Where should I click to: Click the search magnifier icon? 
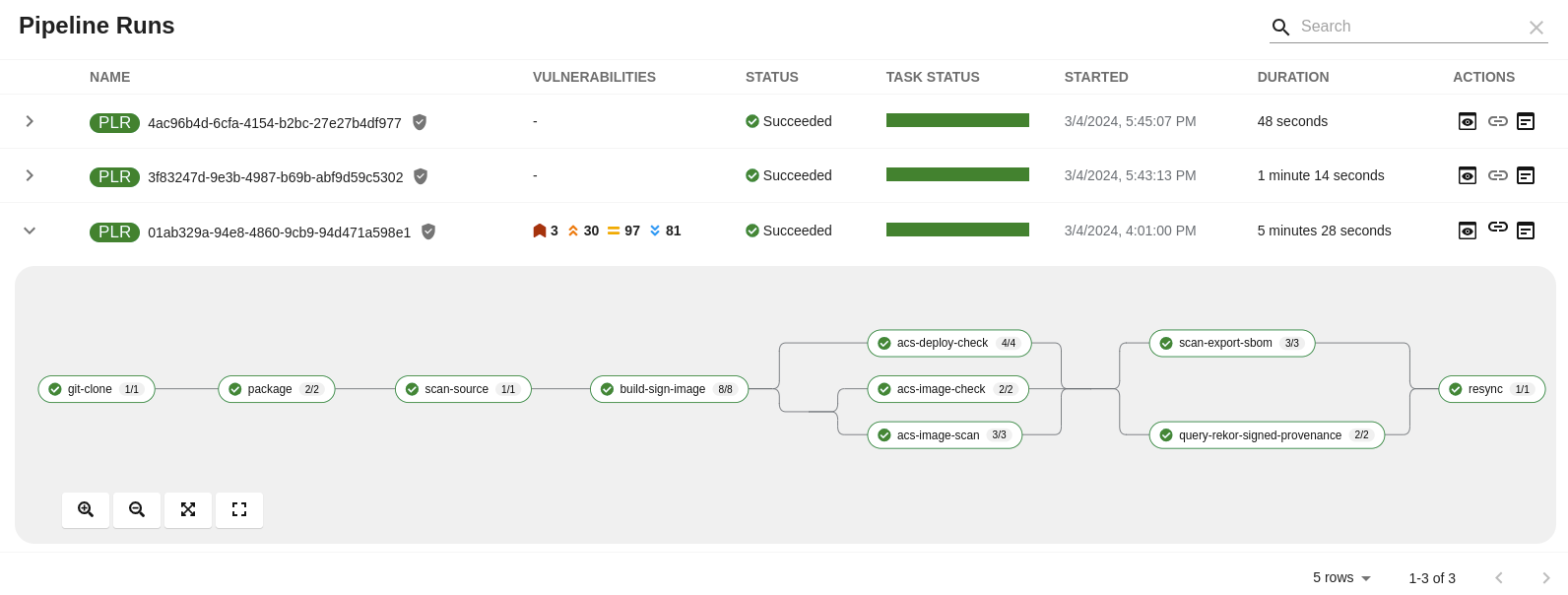click(1280, 27)
